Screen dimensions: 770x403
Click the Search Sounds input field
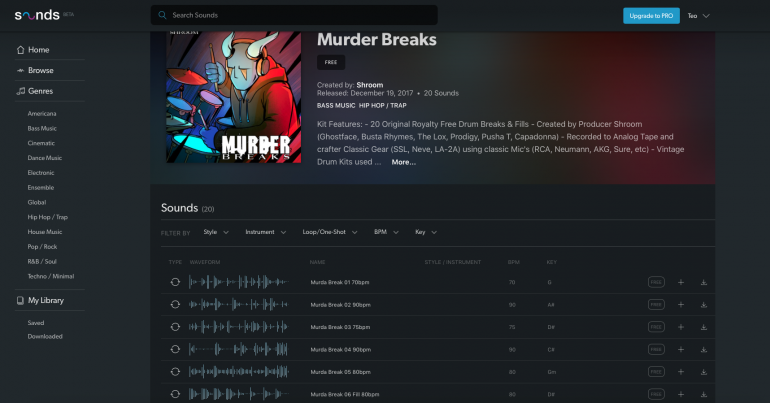click(x=294, y=15)
